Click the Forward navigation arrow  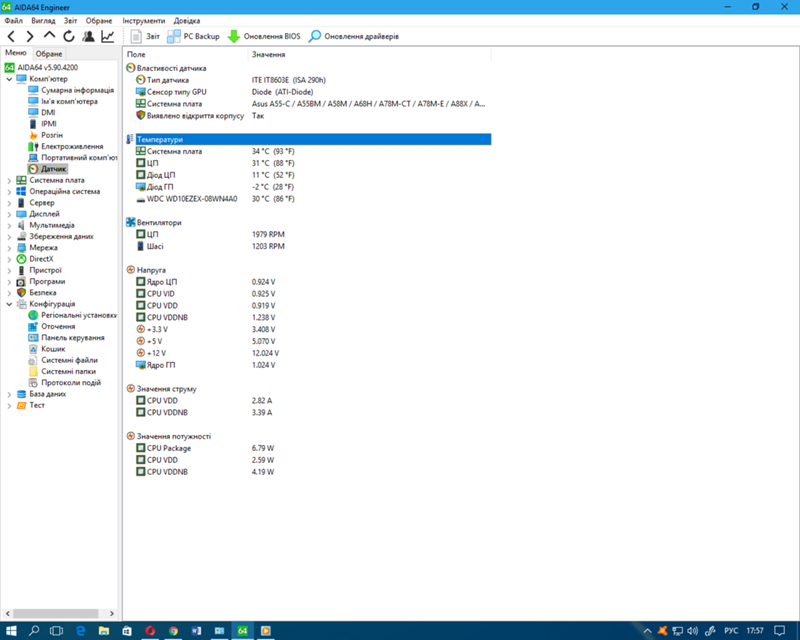click(30, 36)
